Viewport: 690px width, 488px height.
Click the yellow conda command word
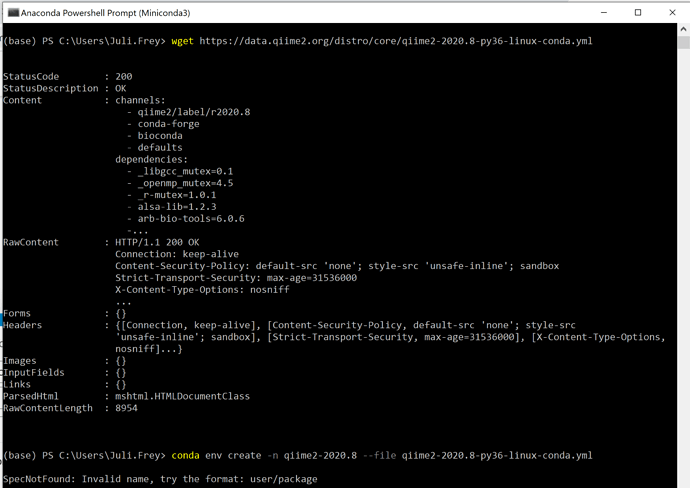185,455
